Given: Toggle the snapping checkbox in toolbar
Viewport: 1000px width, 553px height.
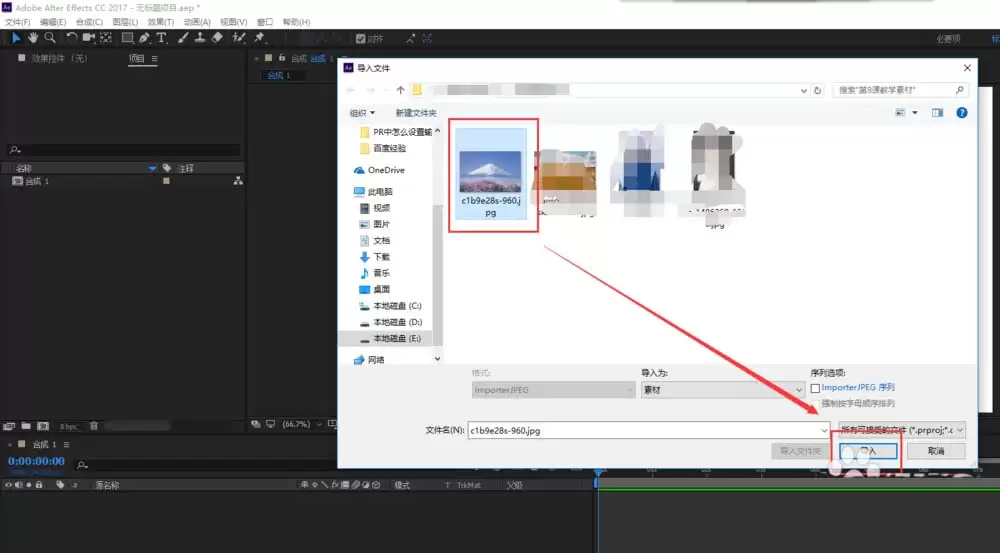Looking at the screenshot, I should [x=360, y=39].
